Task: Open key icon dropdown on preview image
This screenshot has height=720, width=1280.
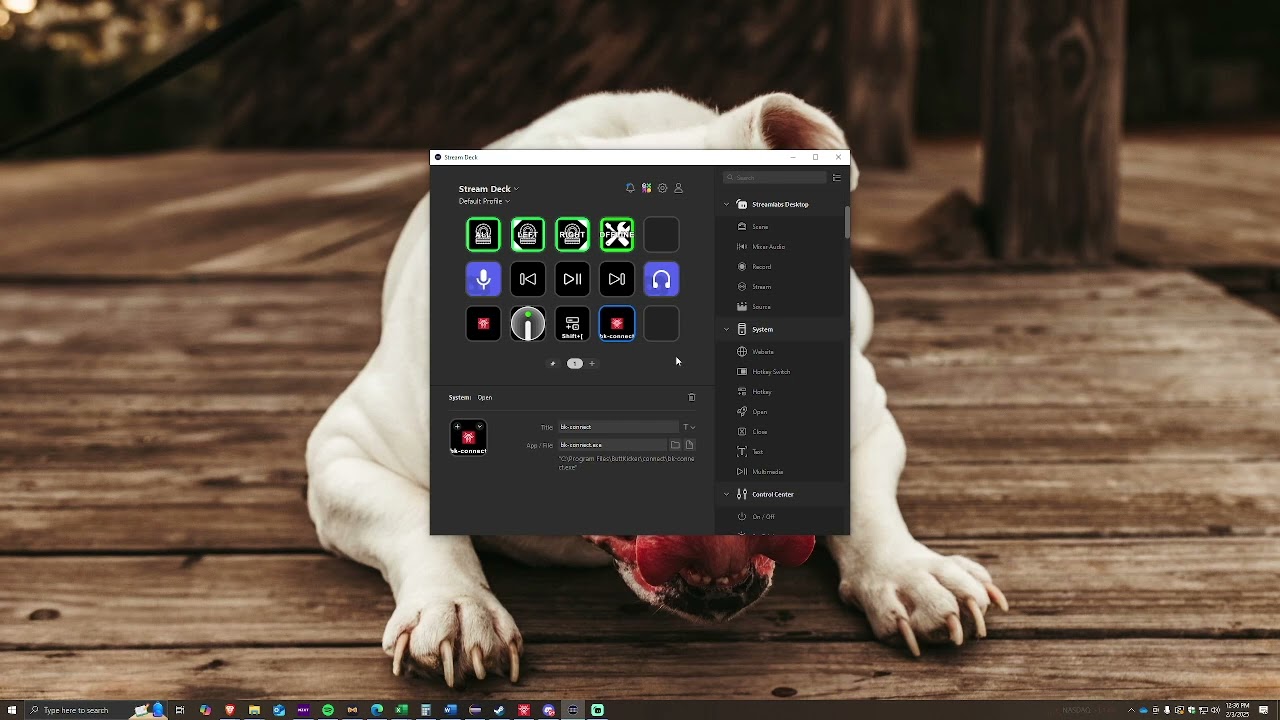Action: (479, 426)
